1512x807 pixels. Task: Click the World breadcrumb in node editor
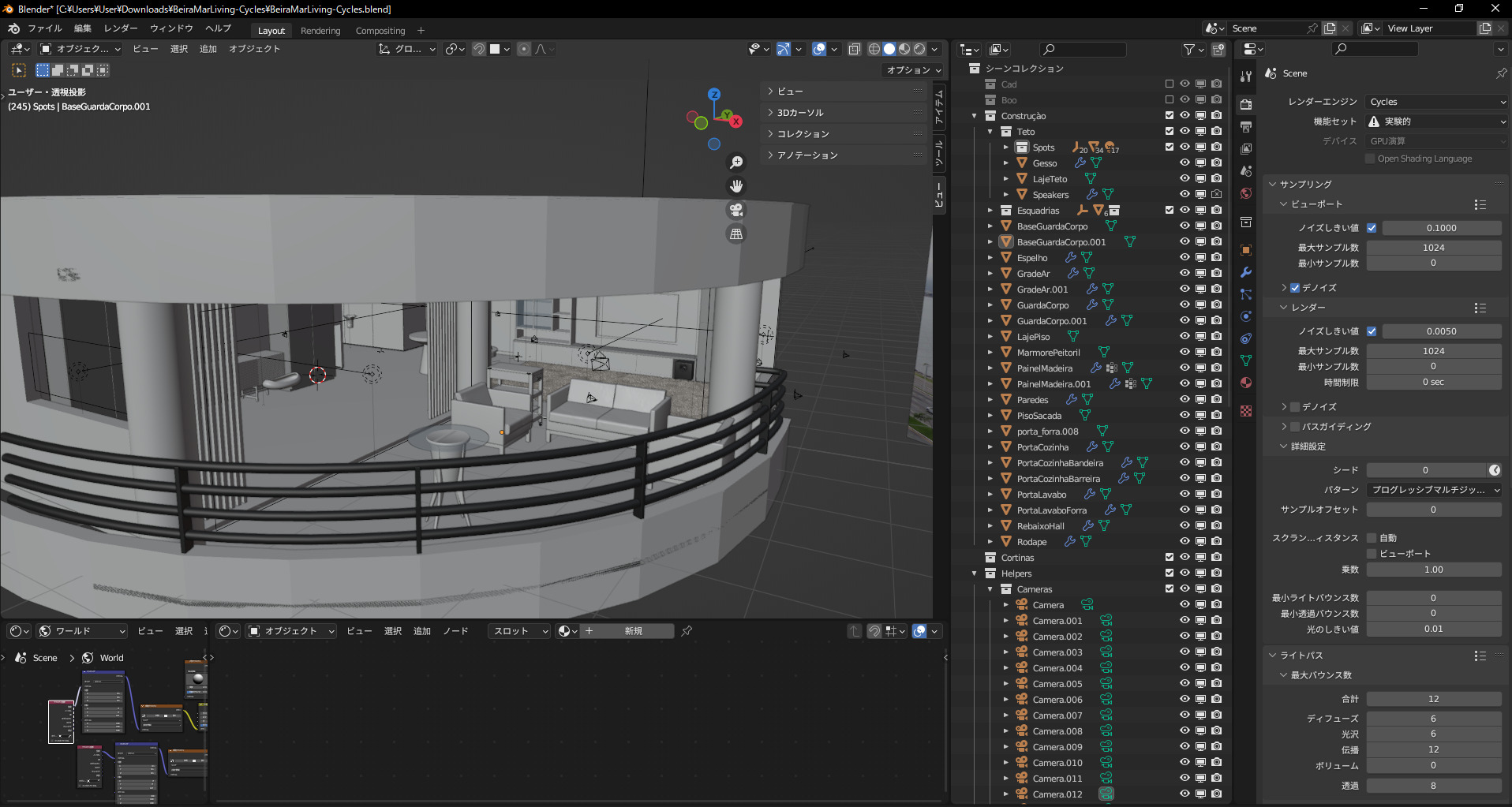pyautogui.click(x=103, y=658)
